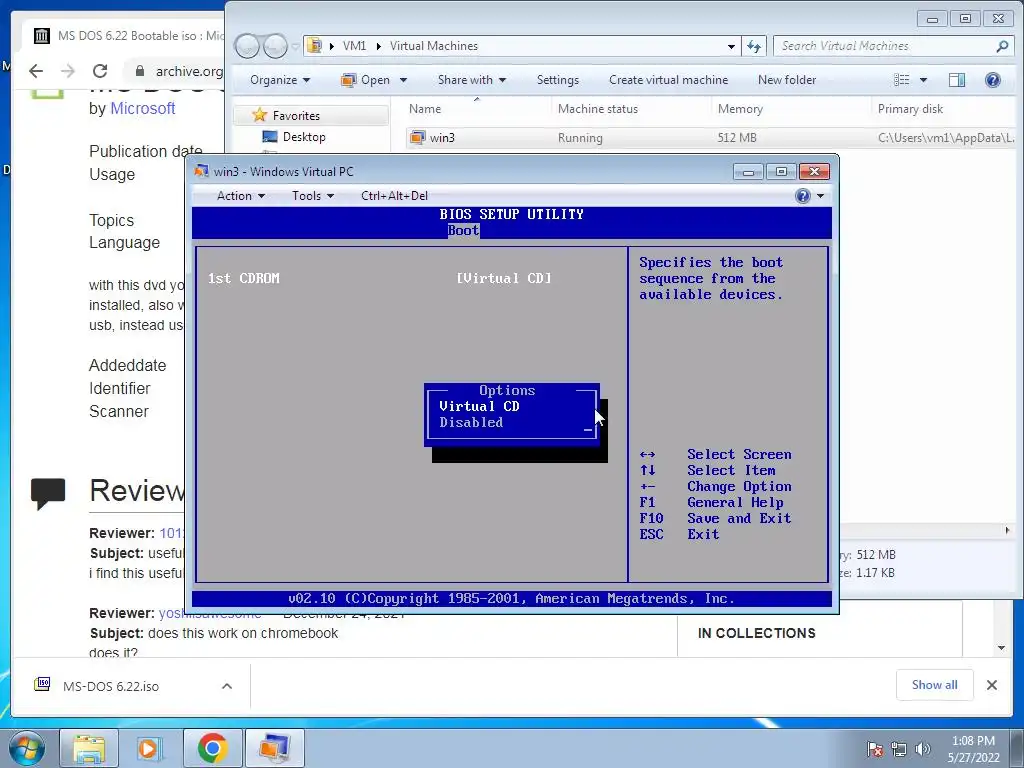
Task: Reload the archive.org page in Chrome
Action: [100, 71]
